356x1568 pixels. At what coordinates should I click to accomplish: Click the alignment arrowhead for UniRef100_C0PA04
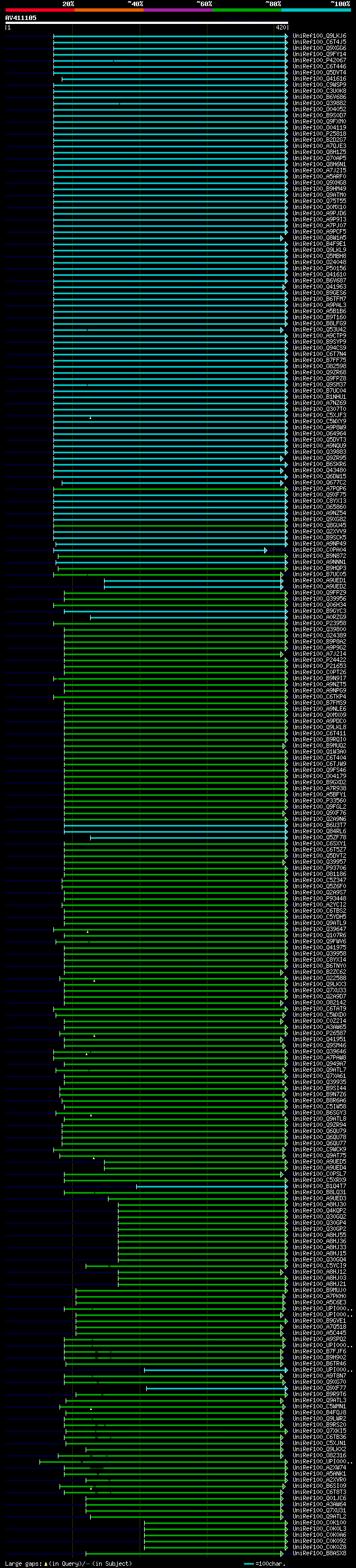tap(265, 550)
